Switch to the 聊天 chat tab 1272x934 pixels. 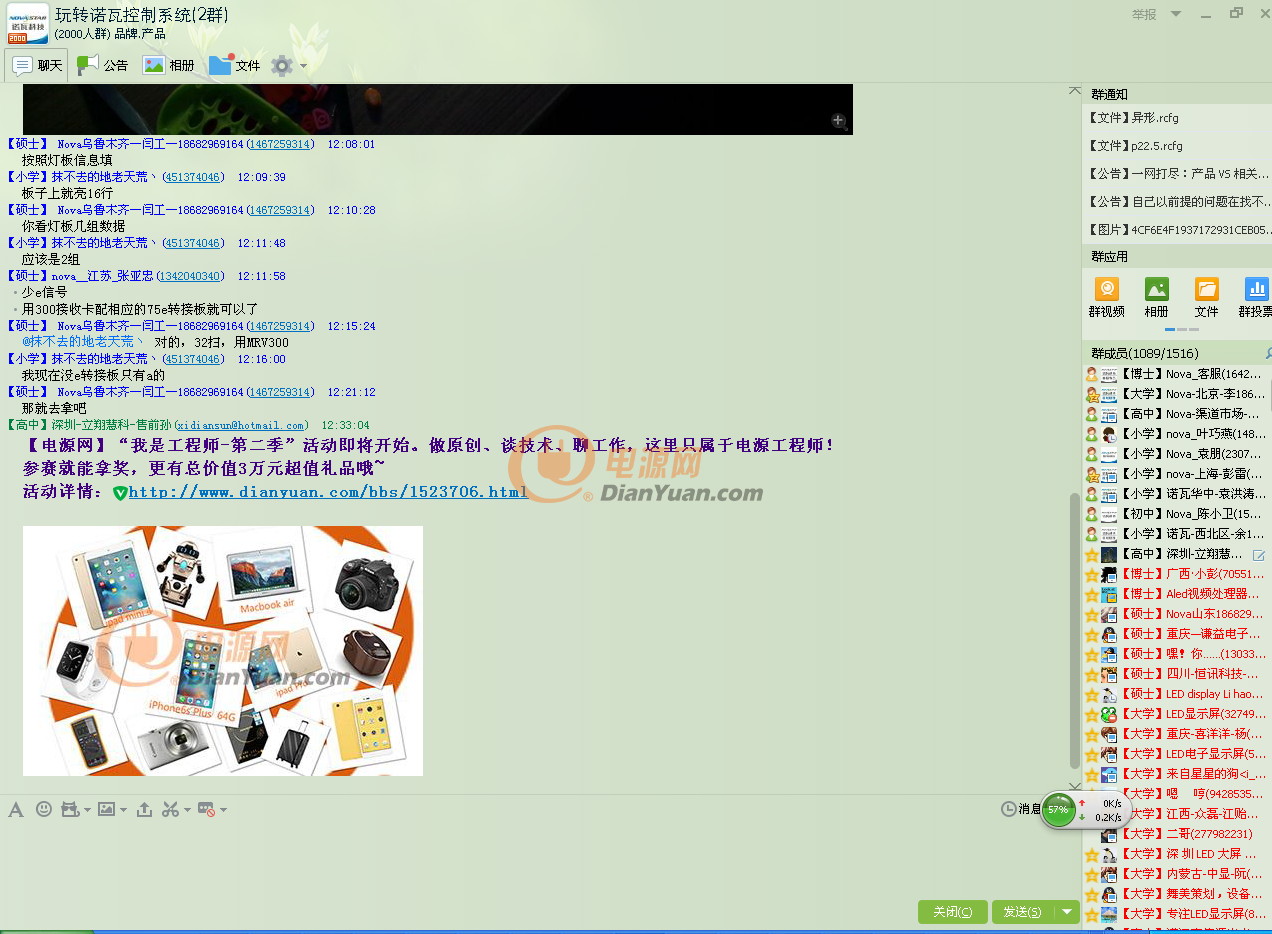pos(37,66)
